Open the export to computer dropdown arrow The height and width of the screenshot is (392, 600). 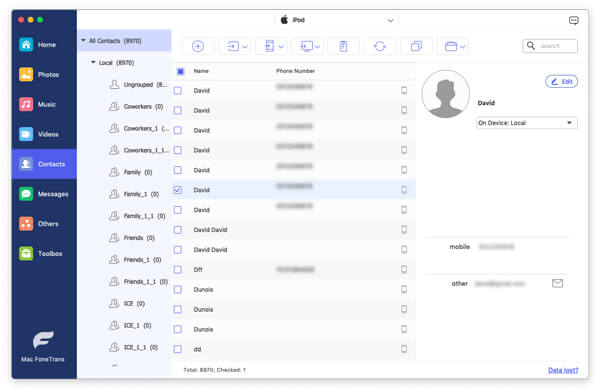(x=318, y=47)
